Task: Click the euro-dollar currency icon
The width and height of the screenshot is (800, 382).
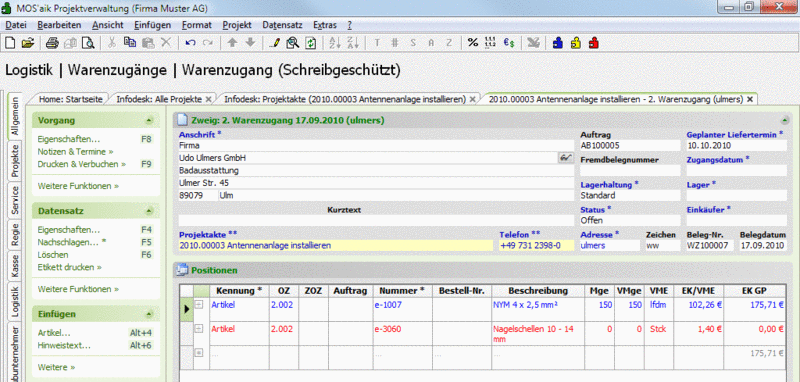Action: [509, 43]
